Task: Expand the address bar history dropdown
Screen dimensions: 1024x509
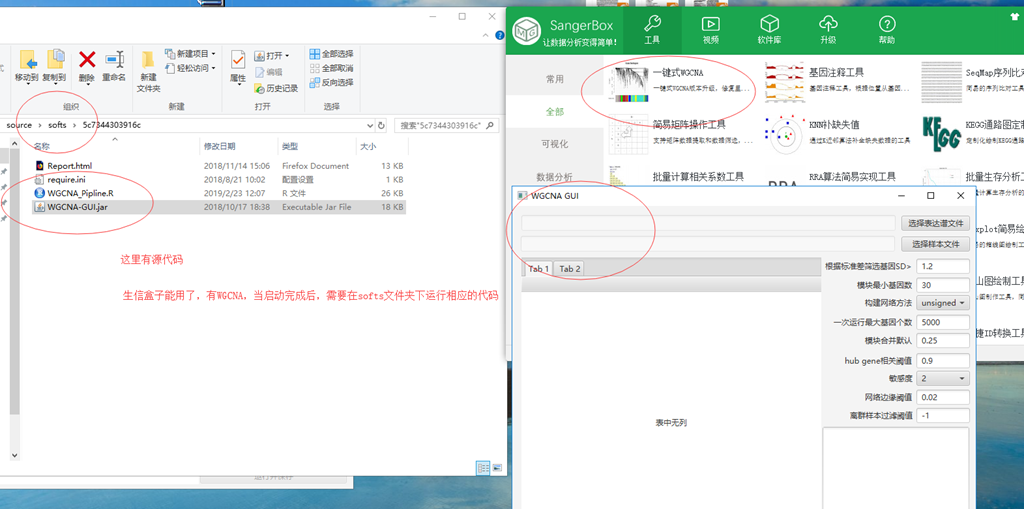Action: pos(370,125)
